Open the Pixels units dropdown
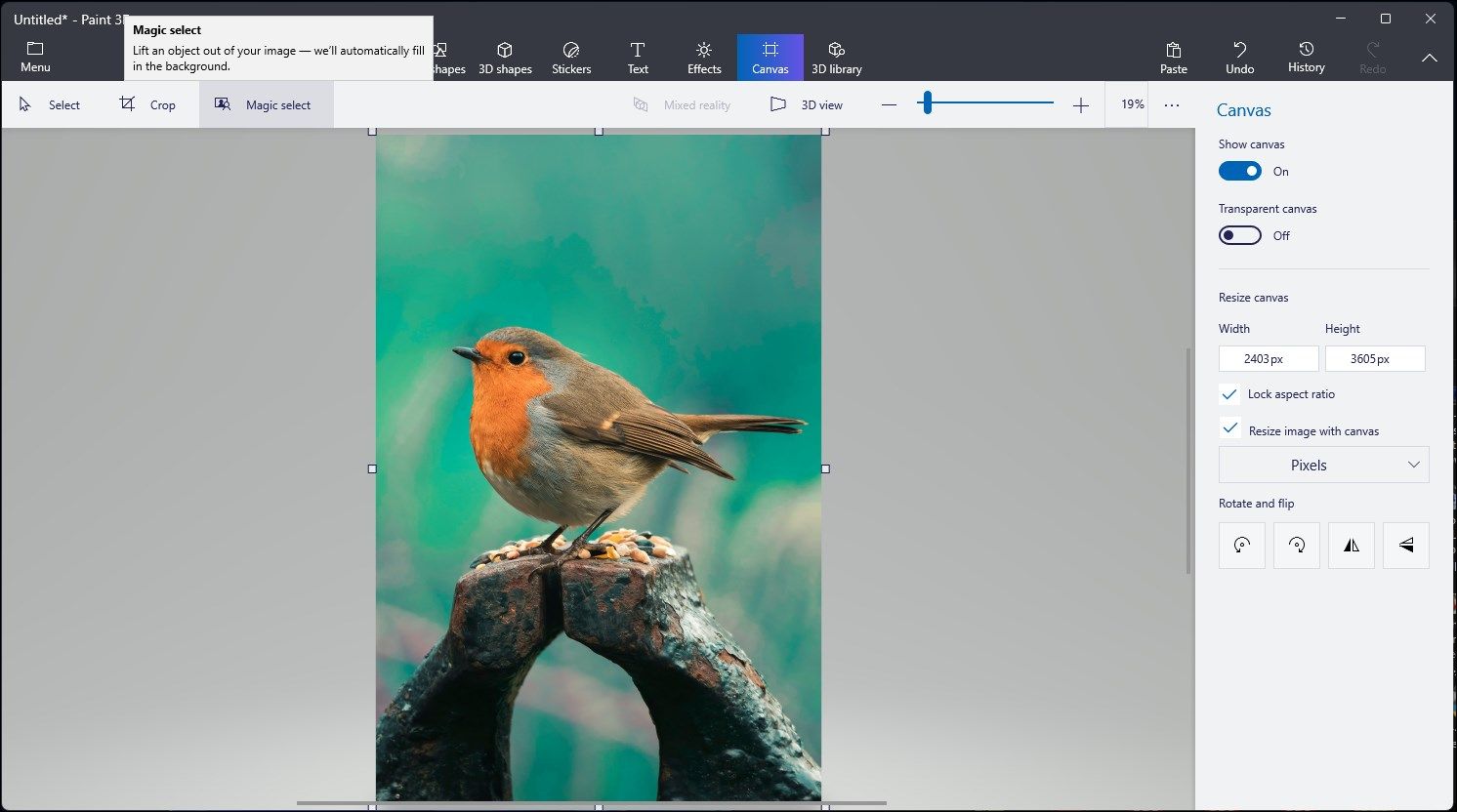The image size is (1457, 812). 1323,465
